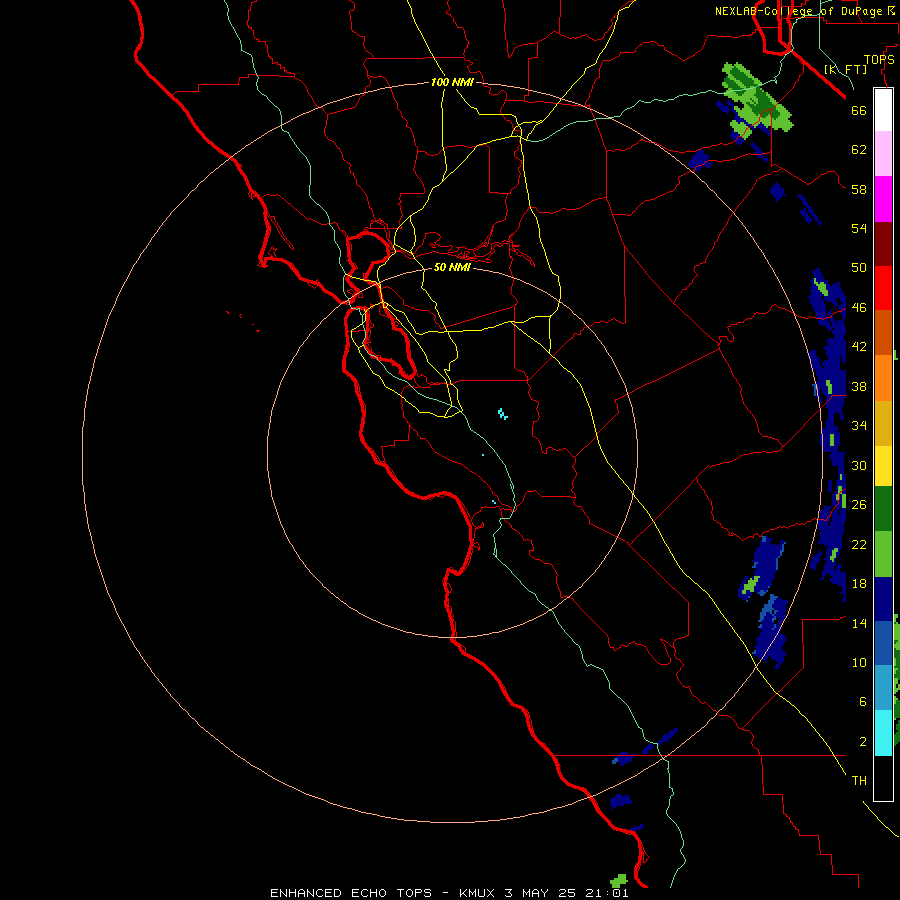
Task: Click the small cyan echo inside the 50 NMI ring
Action: coord(503,414)
